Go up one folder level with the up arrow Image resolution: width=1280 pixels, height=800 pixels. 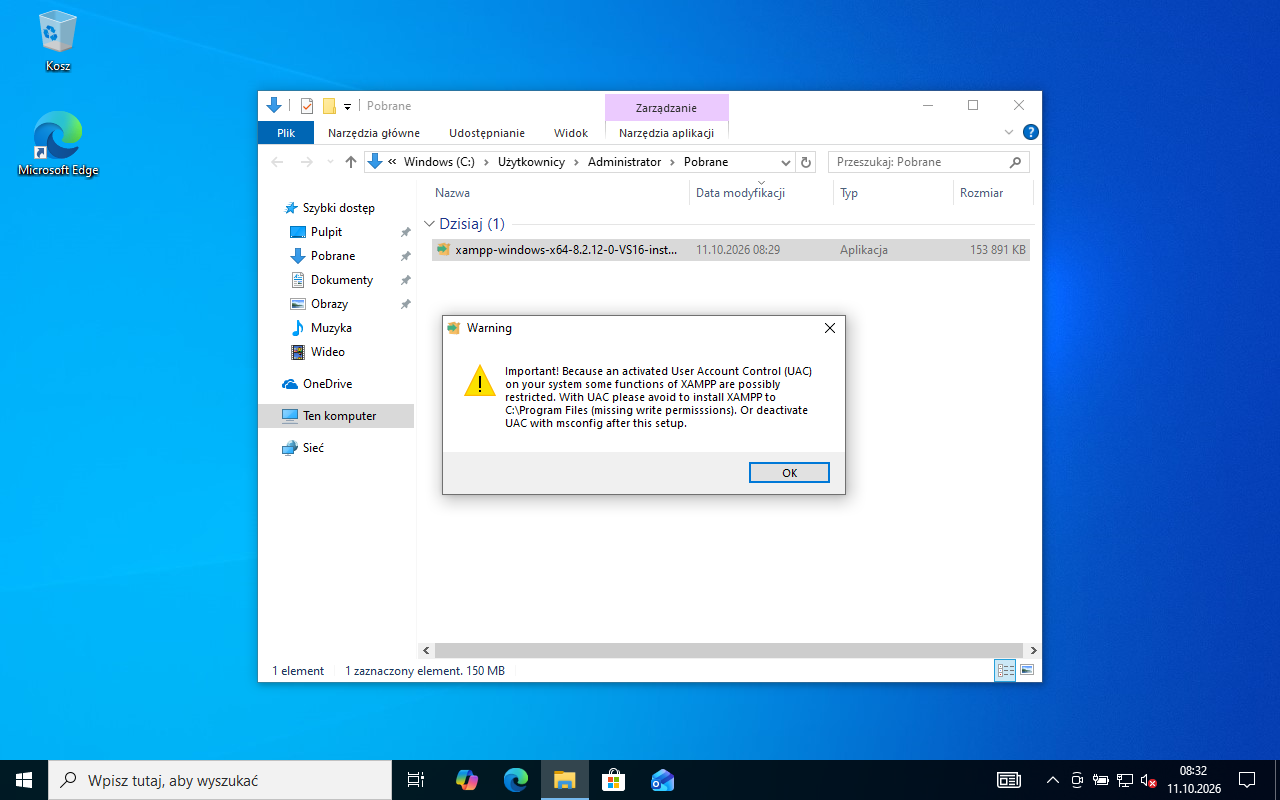click(x=350, y=162)
